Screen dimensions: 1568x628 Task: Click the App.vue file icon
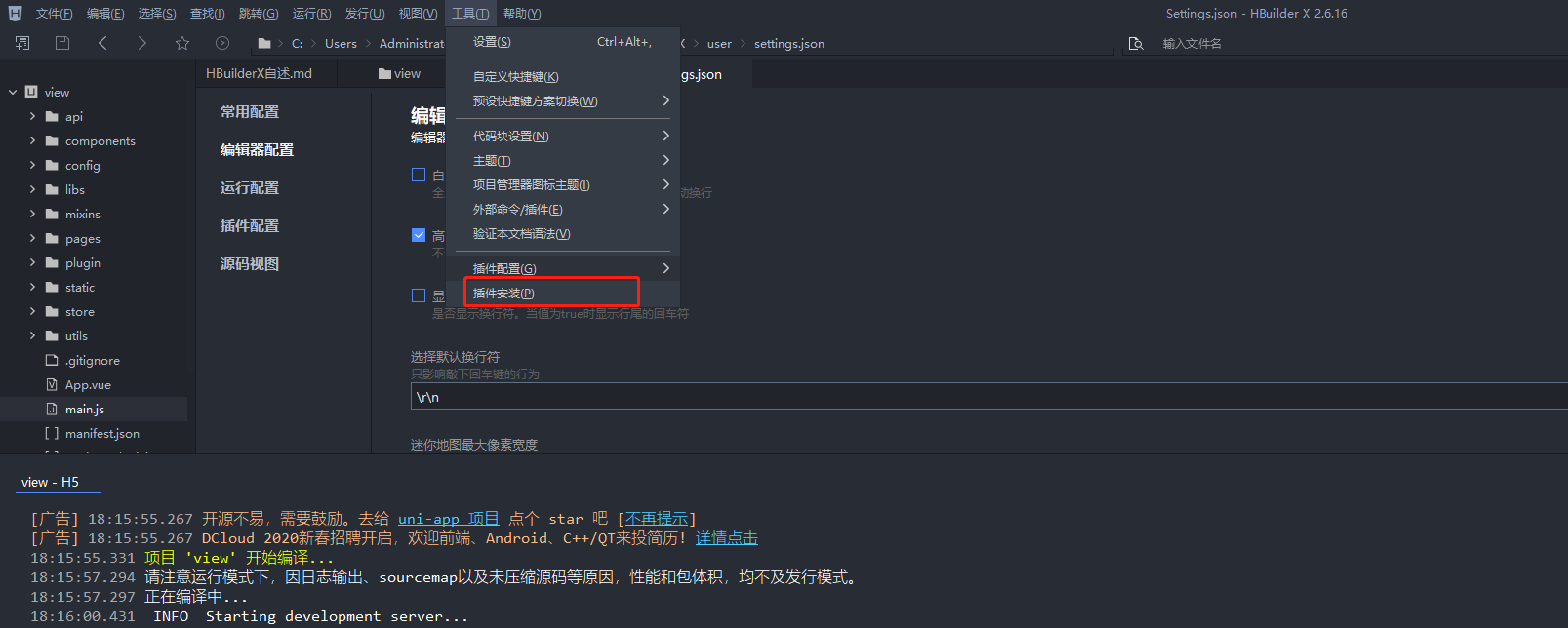point(53,384)
